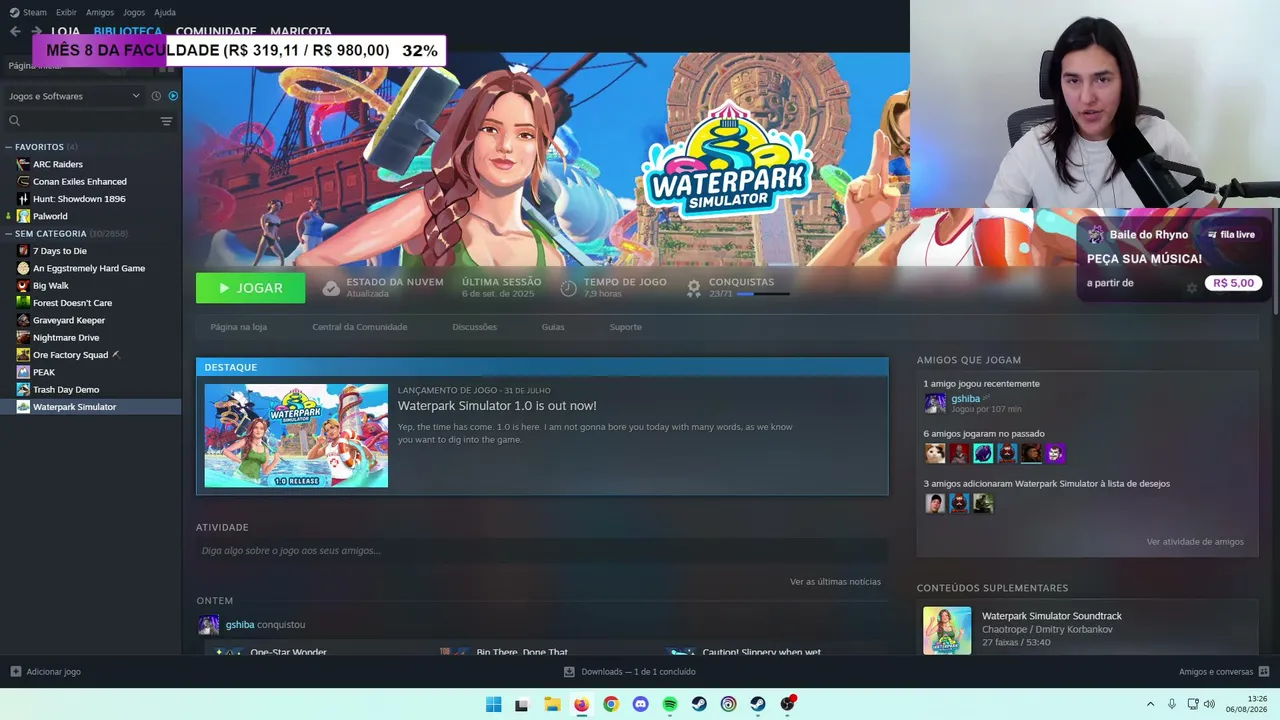Switch to the COMUNIDADE tab

coord(216,31)
